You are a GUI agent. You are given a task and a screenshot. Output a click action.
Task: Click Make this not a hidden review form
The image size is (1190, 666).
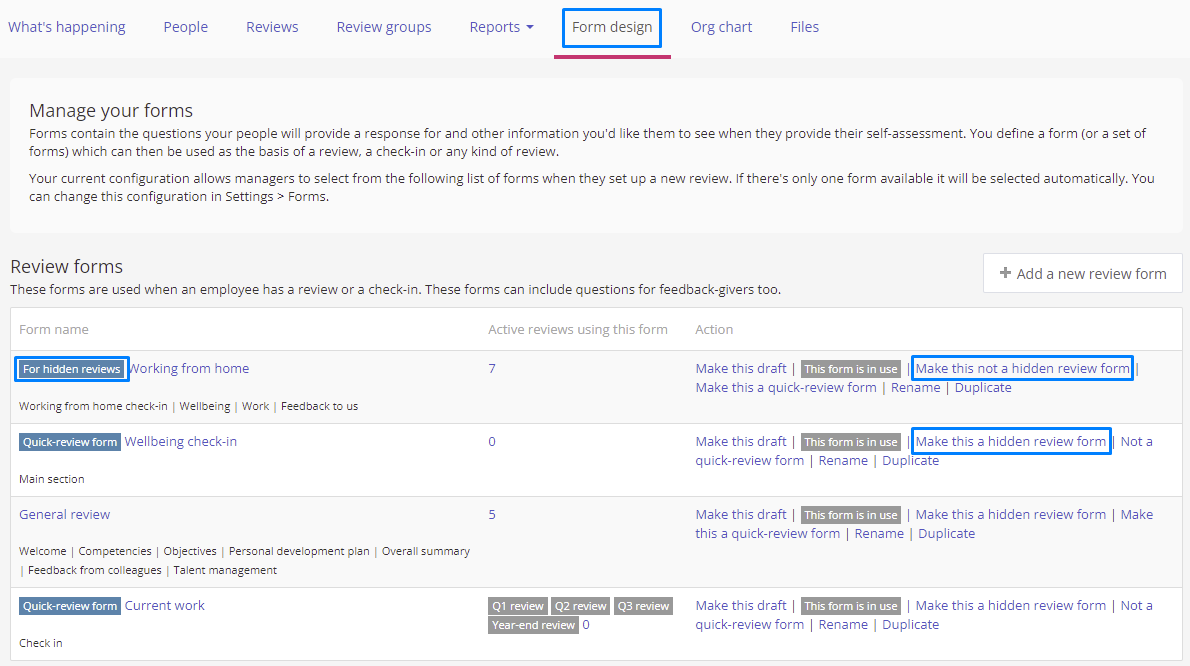[1022, 369]
